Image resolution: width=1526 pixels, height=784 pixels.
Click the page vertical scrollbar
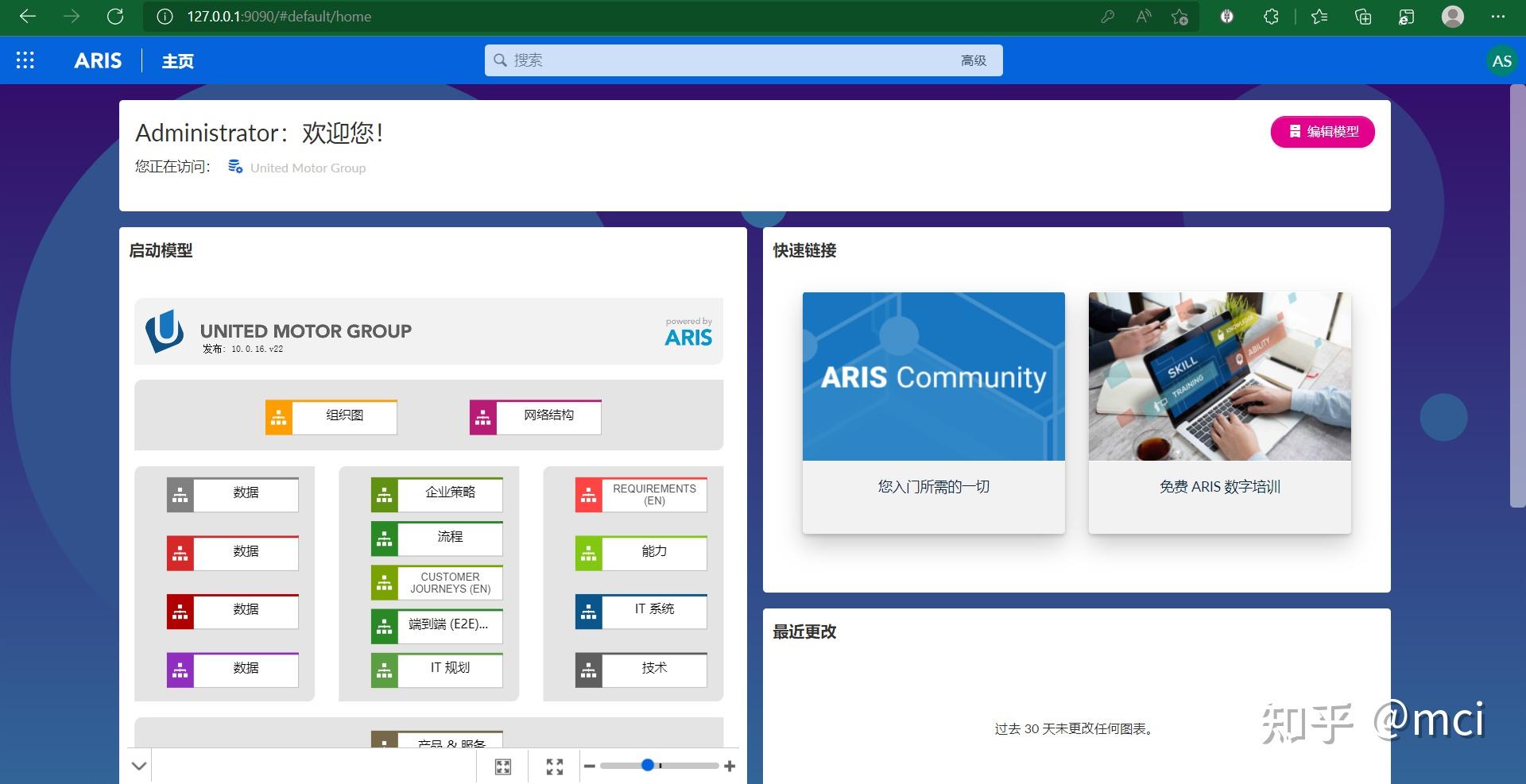(x=1517, y=295)
